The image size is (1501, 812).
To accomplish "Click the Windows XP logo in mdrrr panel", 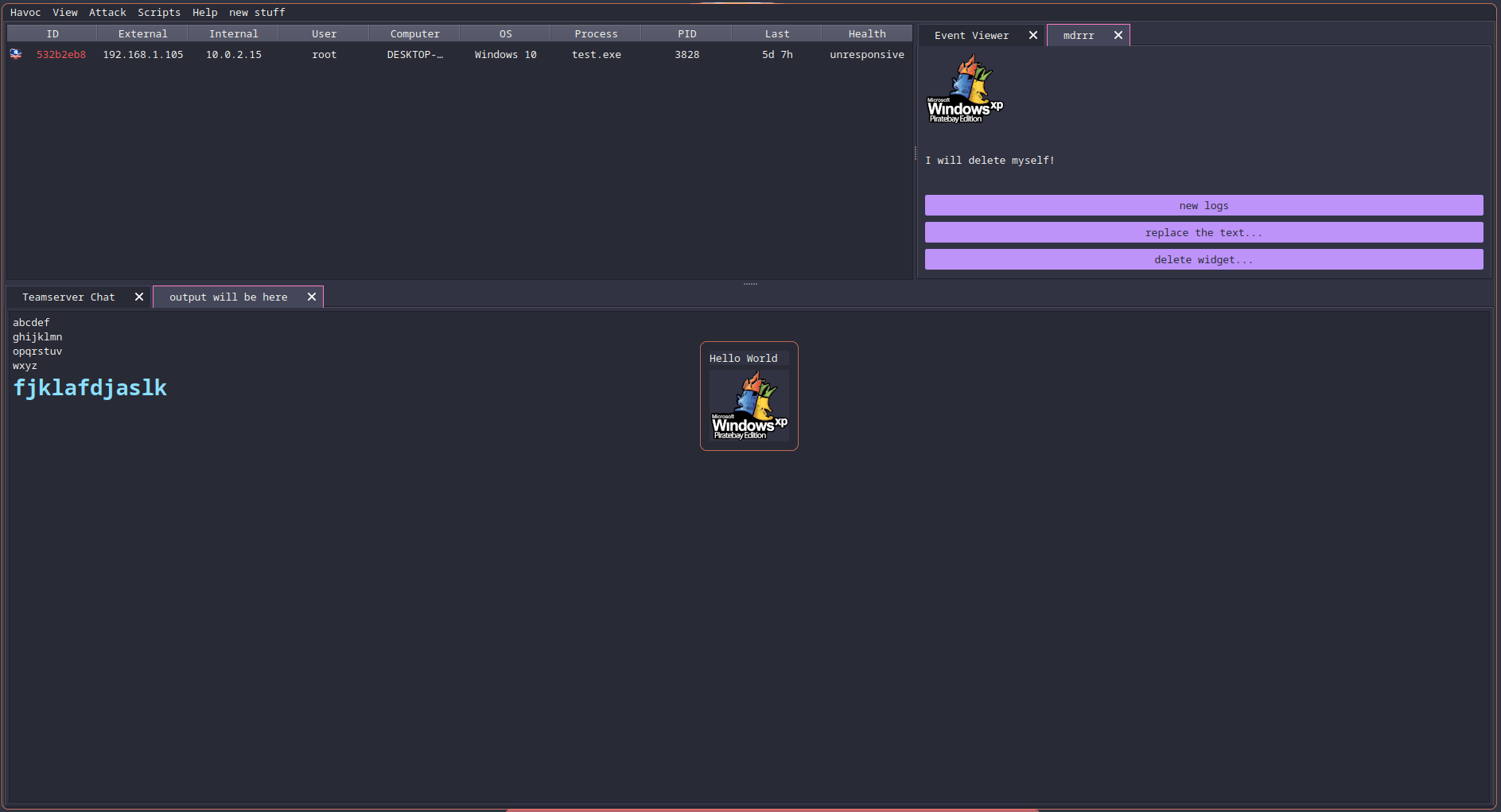I will (x=965, y=88).
